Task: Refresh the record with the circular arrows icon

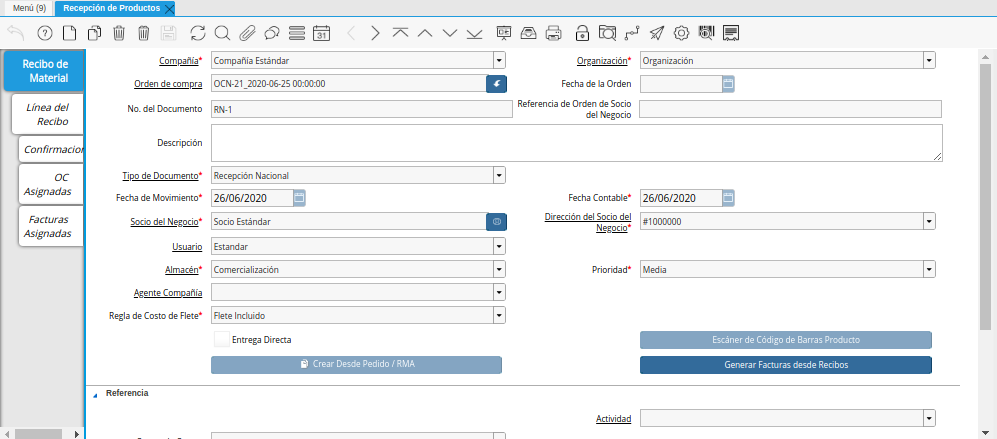Action: coord(198,33)
